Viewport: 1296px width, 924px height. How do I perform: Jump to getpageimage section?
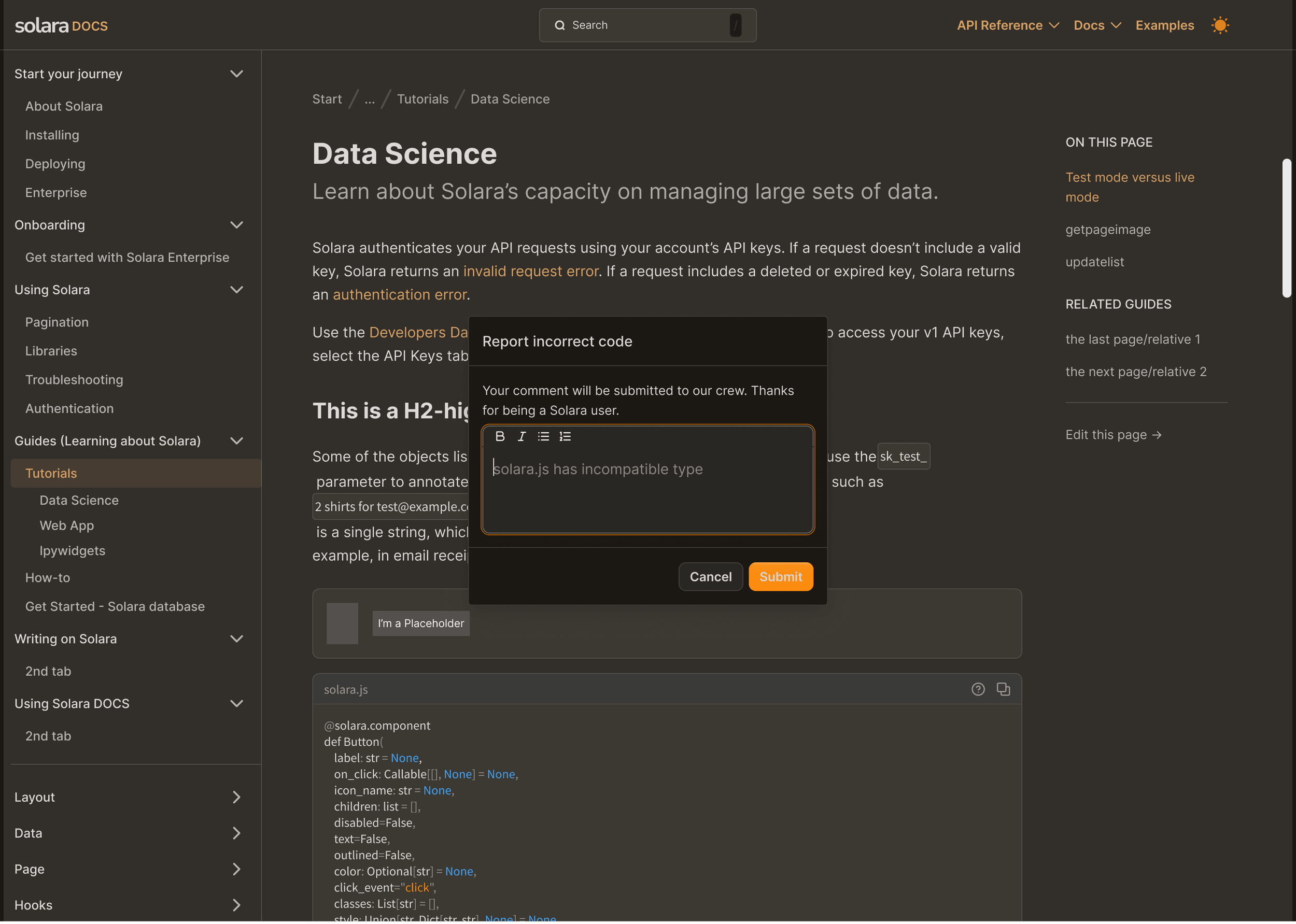click(1108, 230)
